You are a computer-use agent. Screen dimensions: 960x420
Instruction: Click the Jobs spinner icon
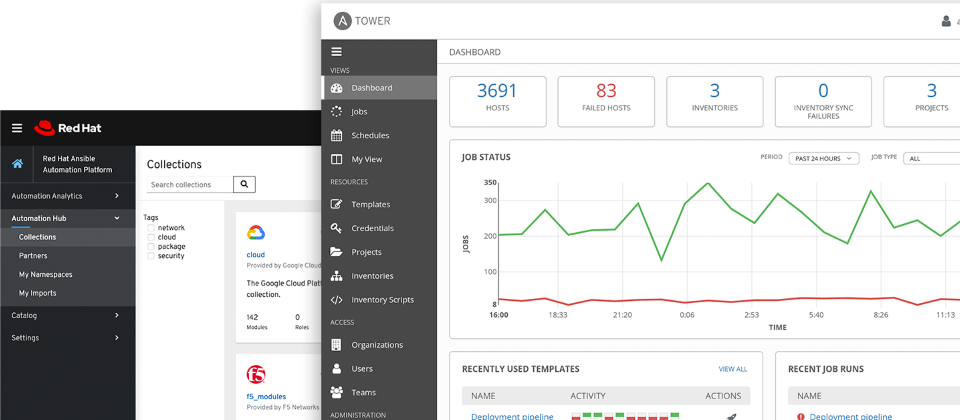[x=336, y=111]
